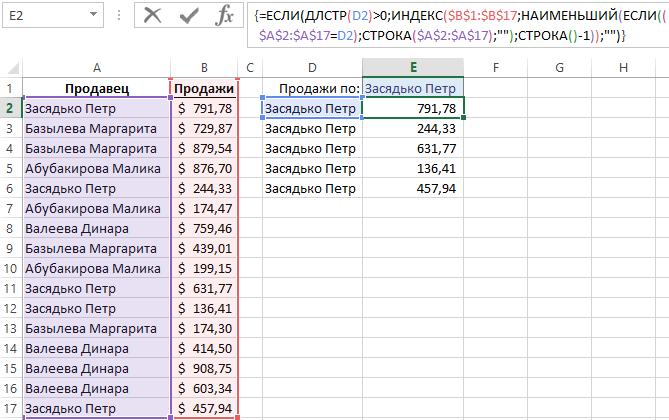Expand the Name Box dropdown arrow
The image size is (669, 420).
(x=92, y=15)
